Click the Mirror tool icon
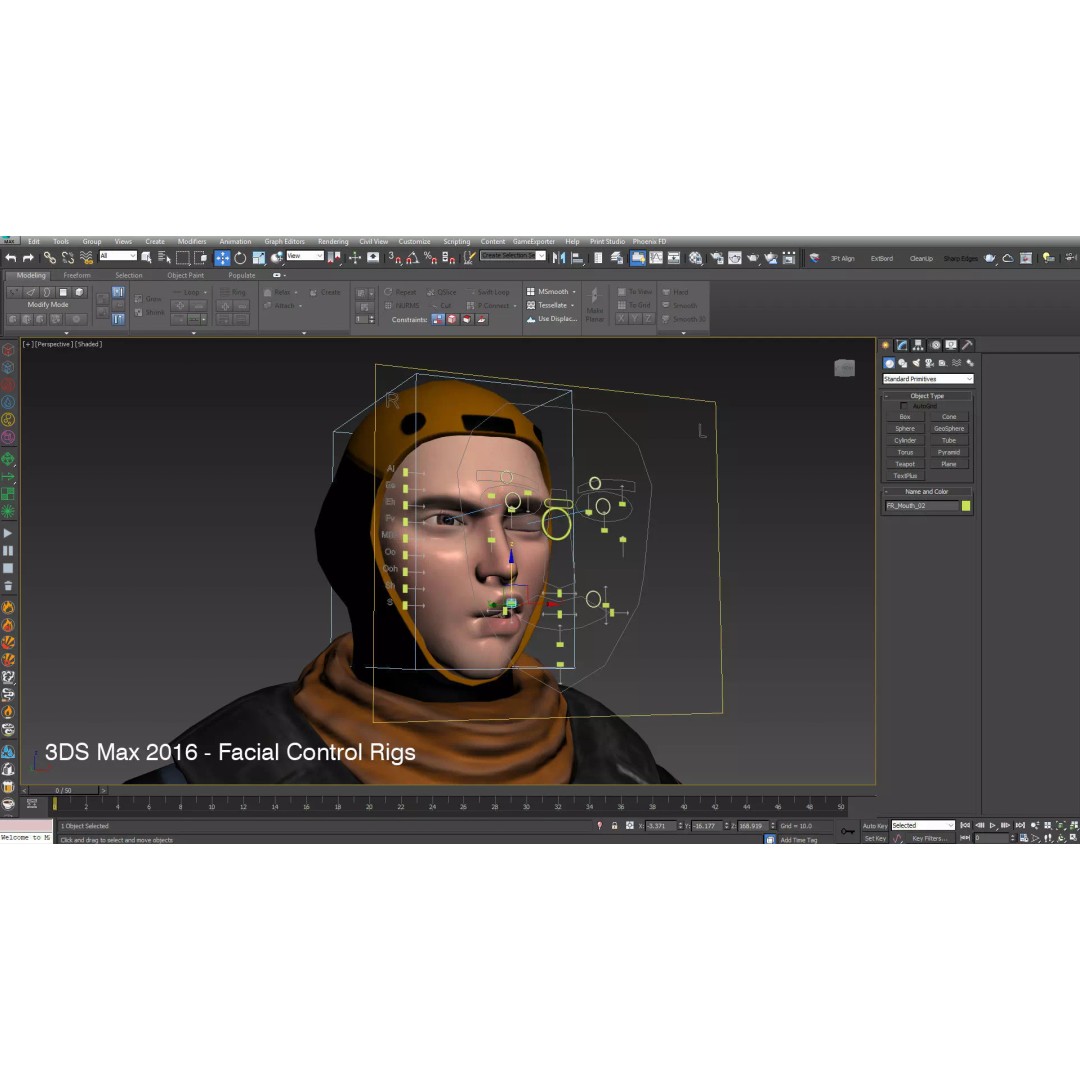Screen dimensions: 1080x1080 [559, 258]
